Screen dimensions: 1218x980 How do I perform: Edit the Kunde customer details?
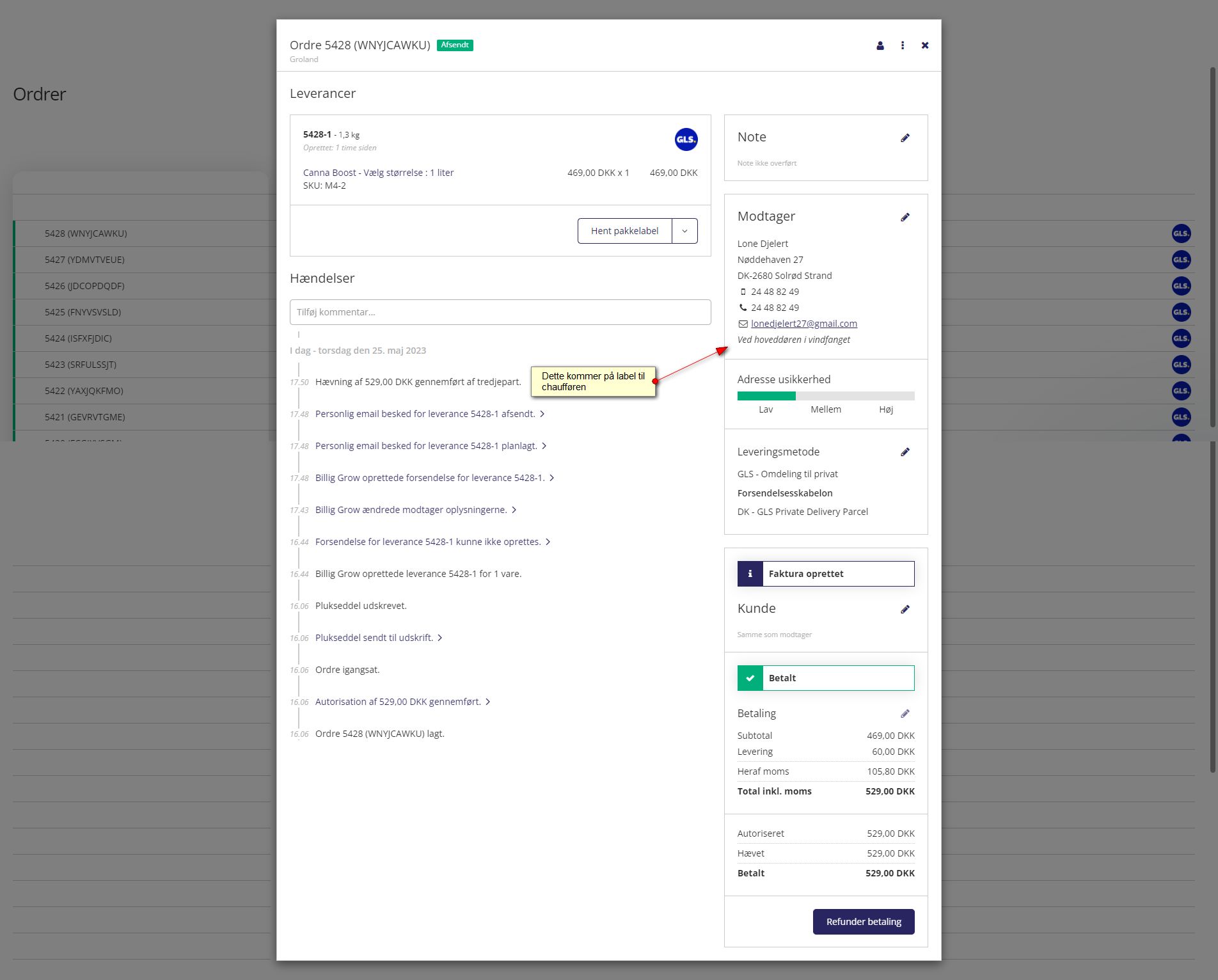(x=905, y=609)
